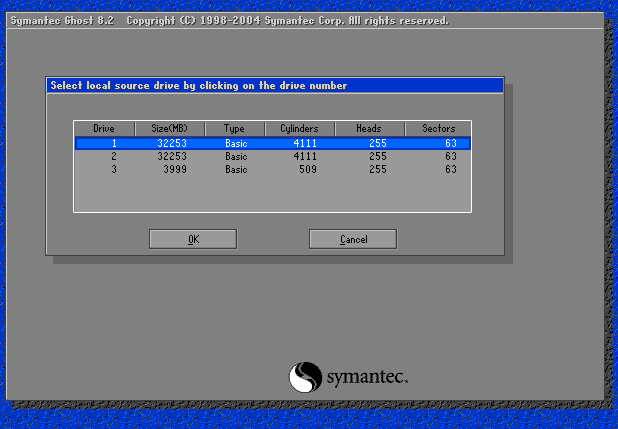Viewport: 618px width, 429px height.
Task: Click the Symantec Ghost 8.2 title text
Action: point(63,20)
